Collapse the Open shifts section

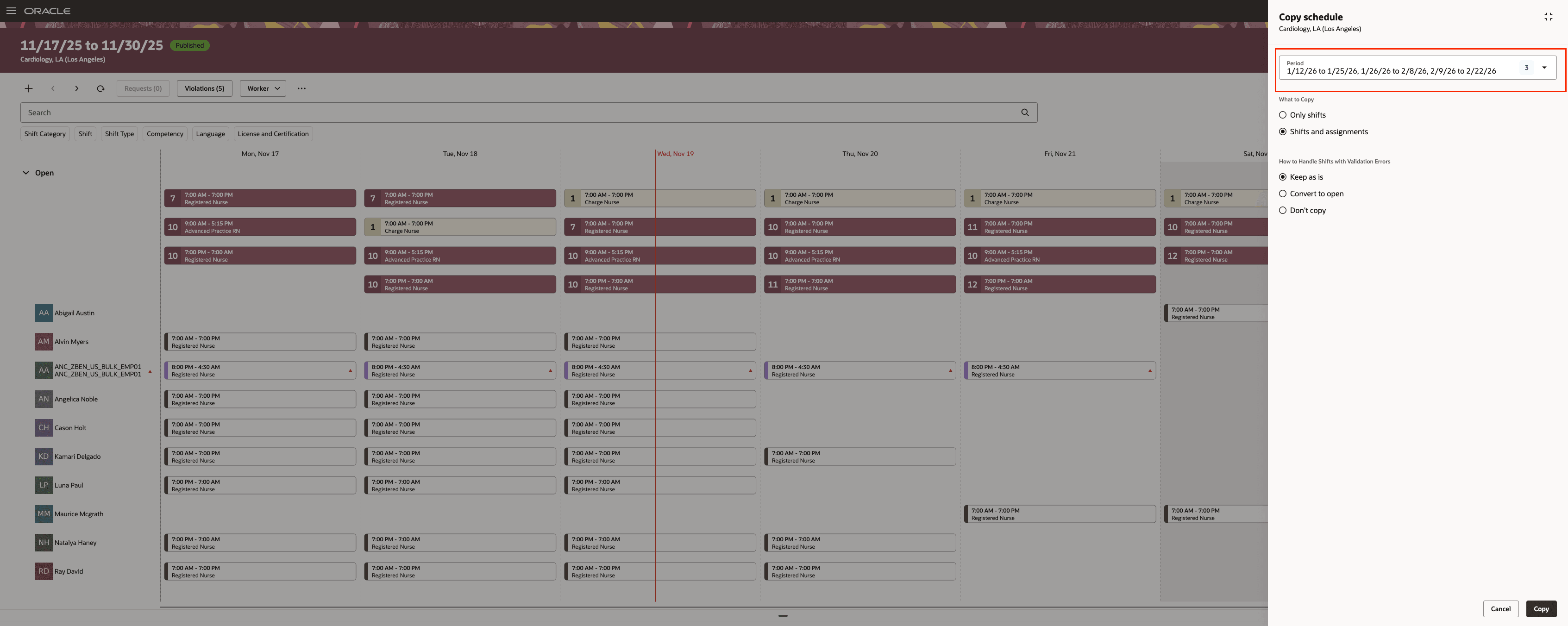pyautogui.click(x=25, y=173)
